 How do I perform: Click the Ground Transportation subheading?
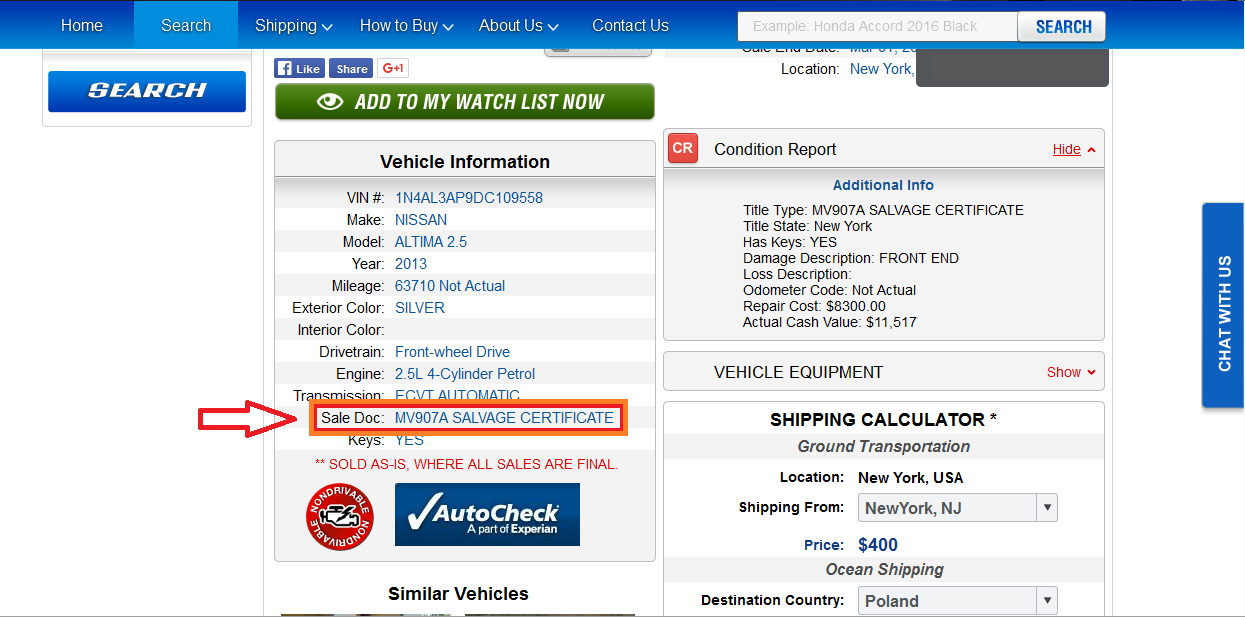(x=884, y=446)
